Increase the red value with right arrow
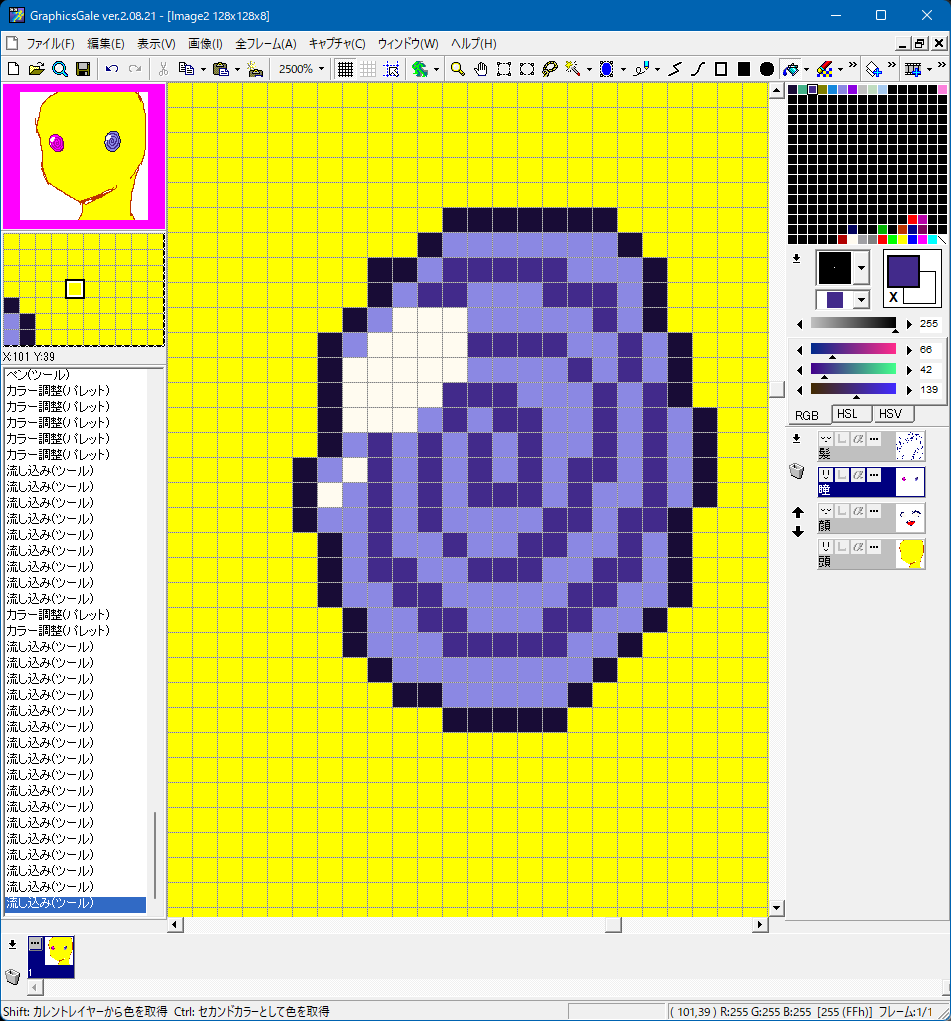Screen dimensions: 951x1021 (909, 350)
